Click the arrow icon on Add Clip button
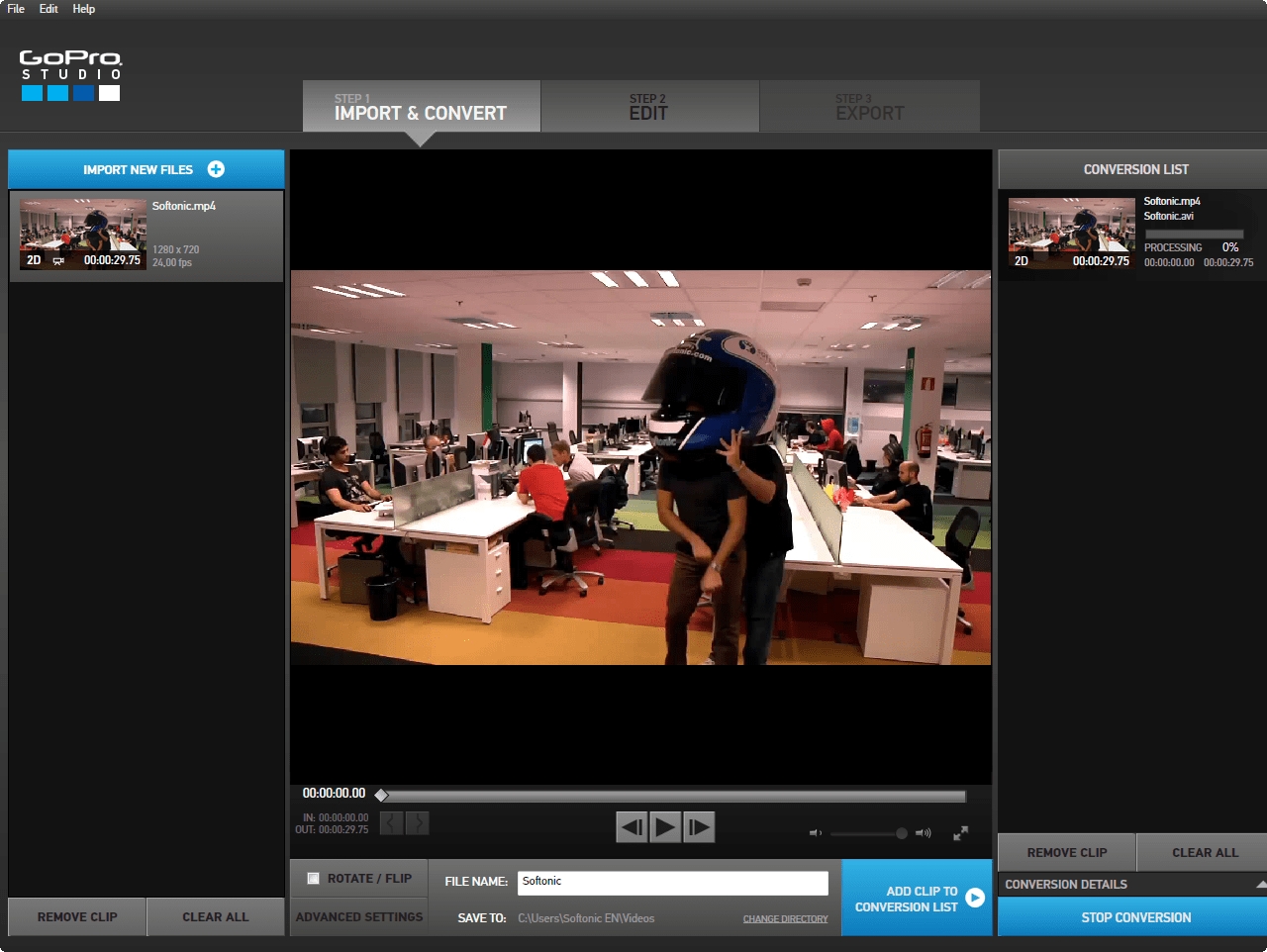The width and height of the screenshot is (1267, 952). [x=975, y=898]
